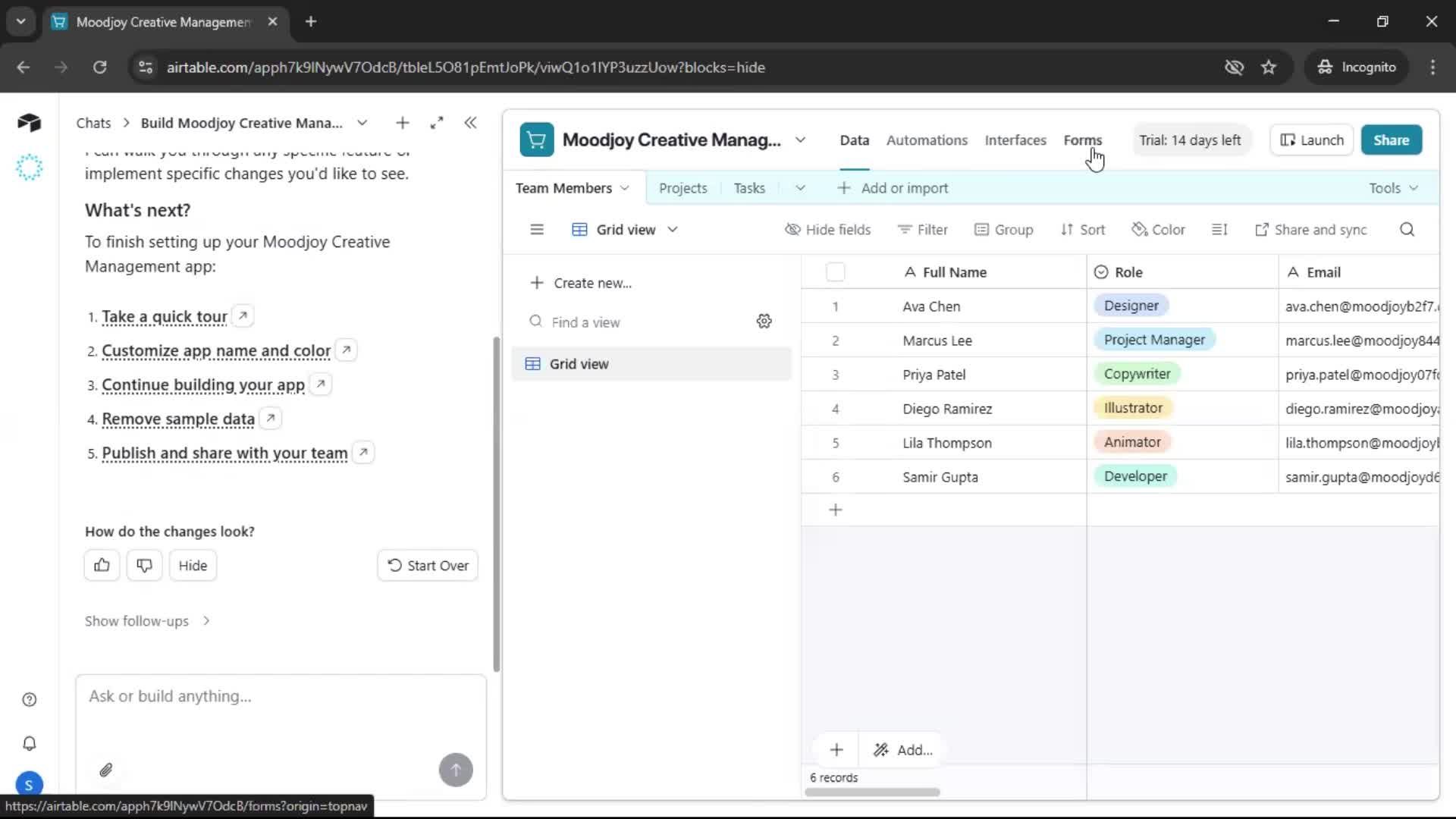Screen dimensions: 1456x819
Task: Open Publish and share with your team link
Action: coord(224,453)
